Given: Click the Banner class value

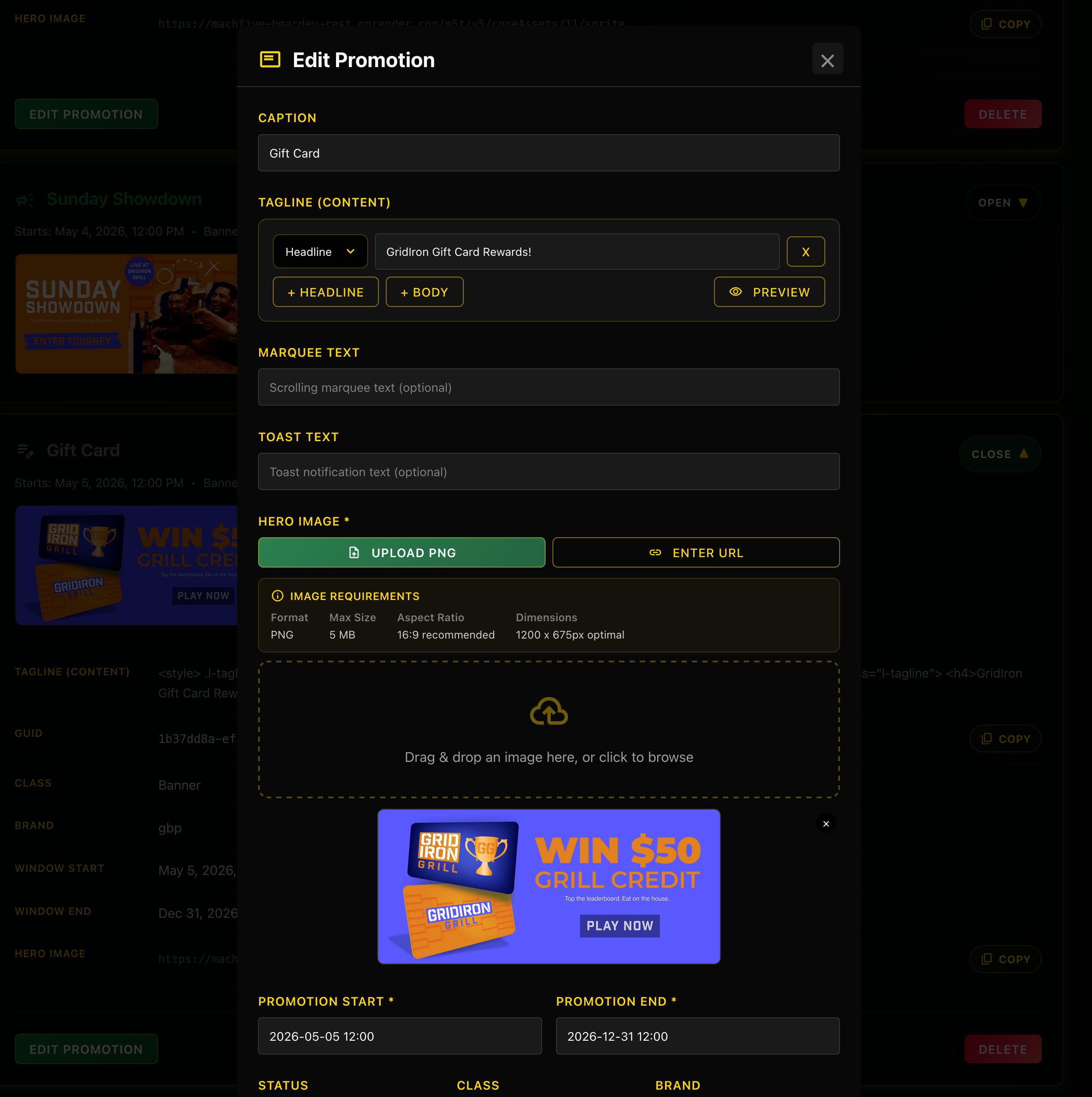Looking at the screenshot, I should coord(179,785).
